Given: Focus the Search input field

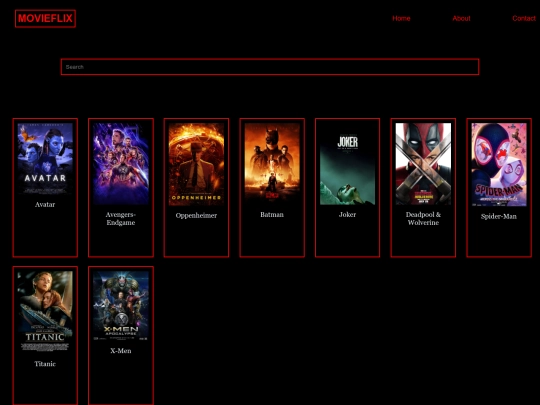Looking at the screenshot, I should pyautogui.click(x=270, y=67).
